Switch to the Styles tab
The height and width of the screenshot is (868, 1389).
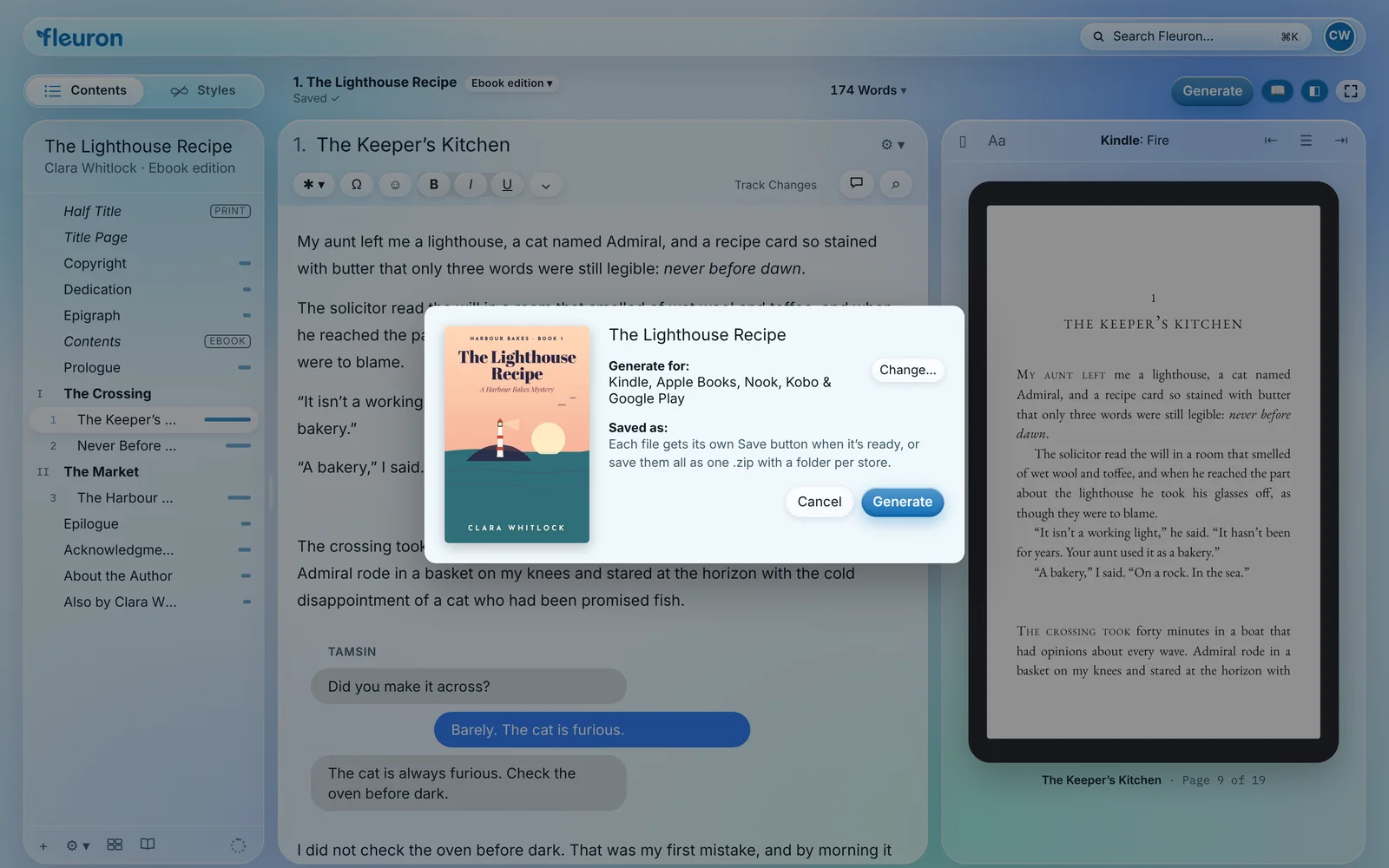204,90
